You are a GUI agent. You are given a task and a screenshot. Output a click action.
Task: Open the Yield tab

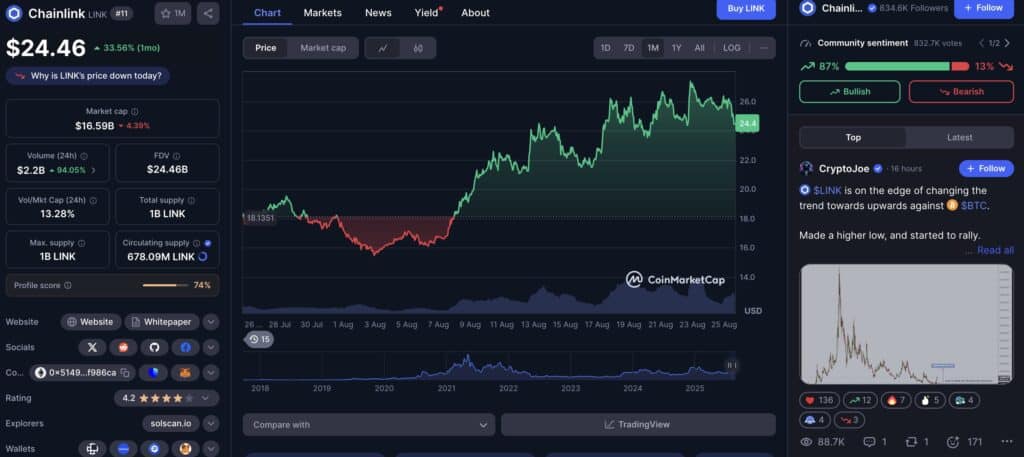pos(426,12)
